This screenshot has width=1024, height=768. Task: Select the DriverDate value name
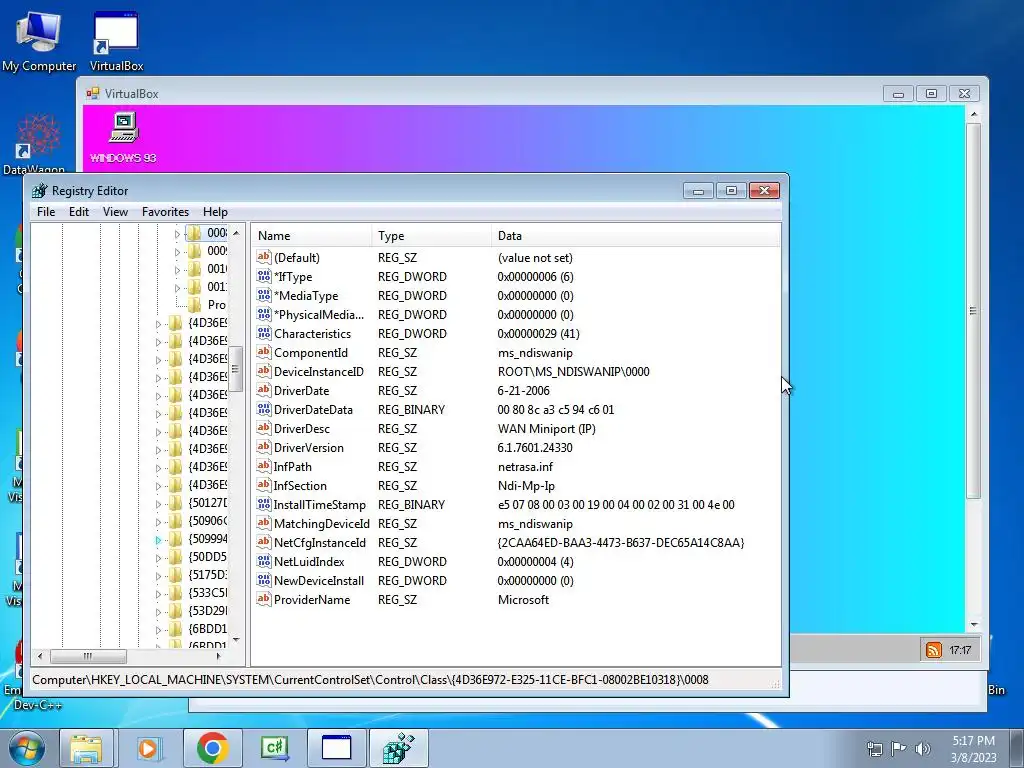click(x=301, y=391)
